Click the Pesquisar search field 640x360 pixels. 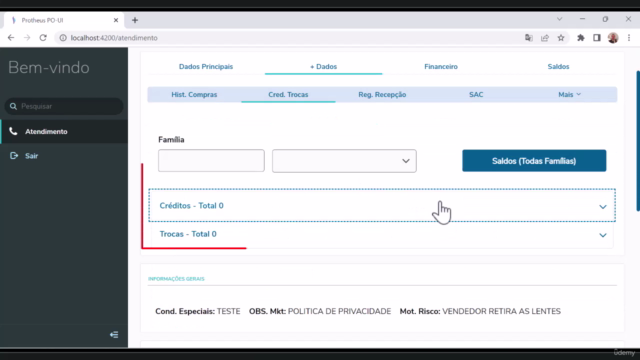64,106
